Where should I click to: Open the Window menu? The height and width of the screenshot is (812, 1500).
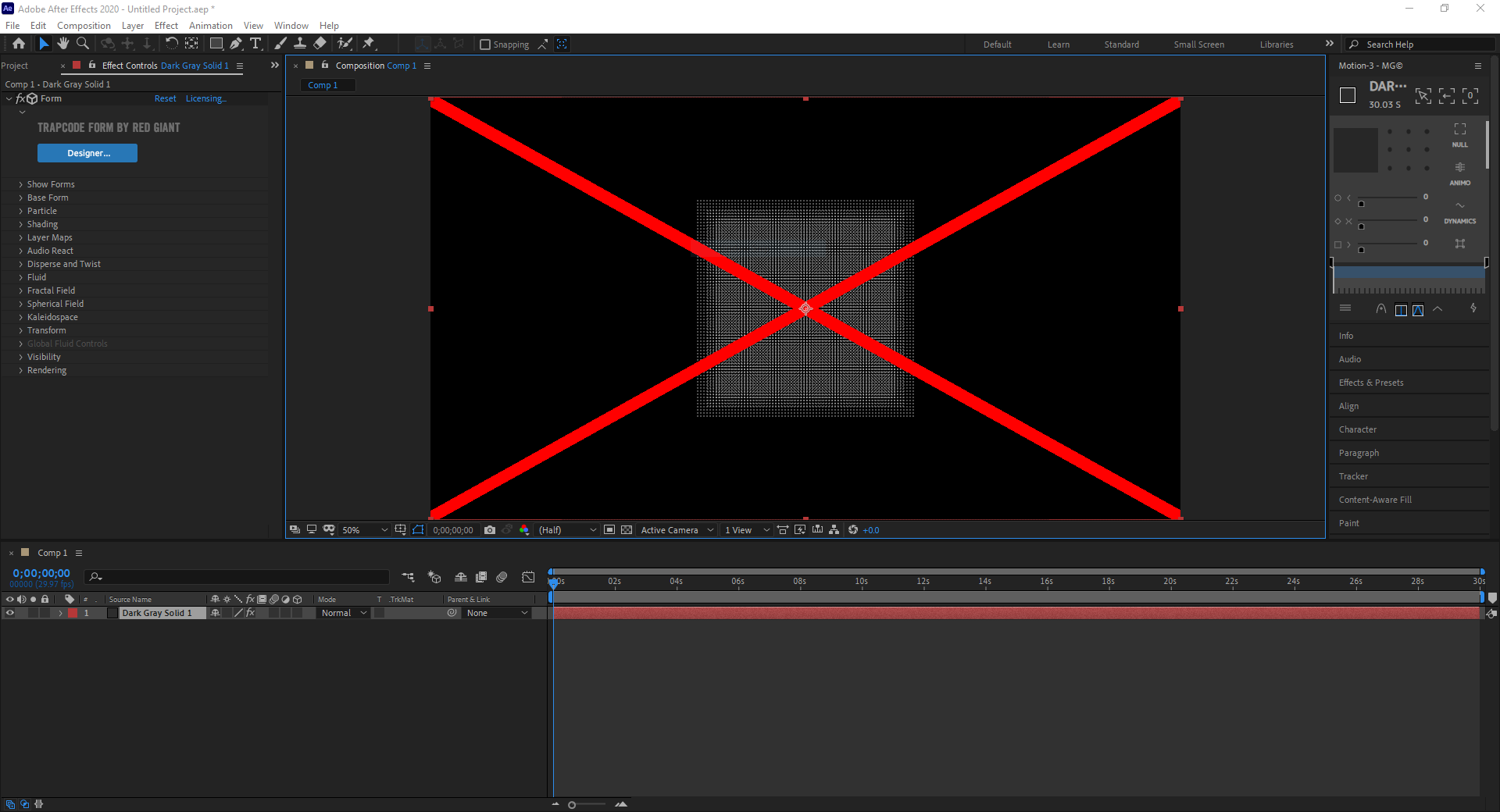291,26
